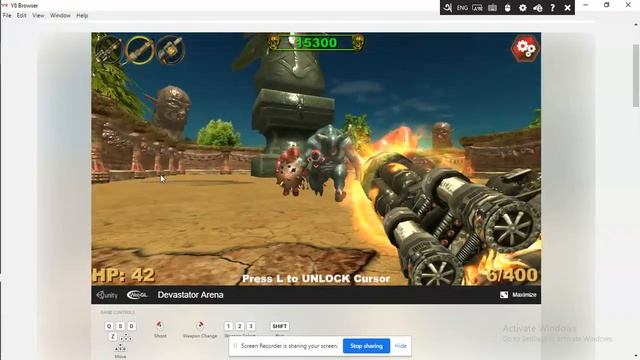Click the Weapon Change mouse icon
The width and height of the screenshot is (640, 360).
(x=200, y=325)
